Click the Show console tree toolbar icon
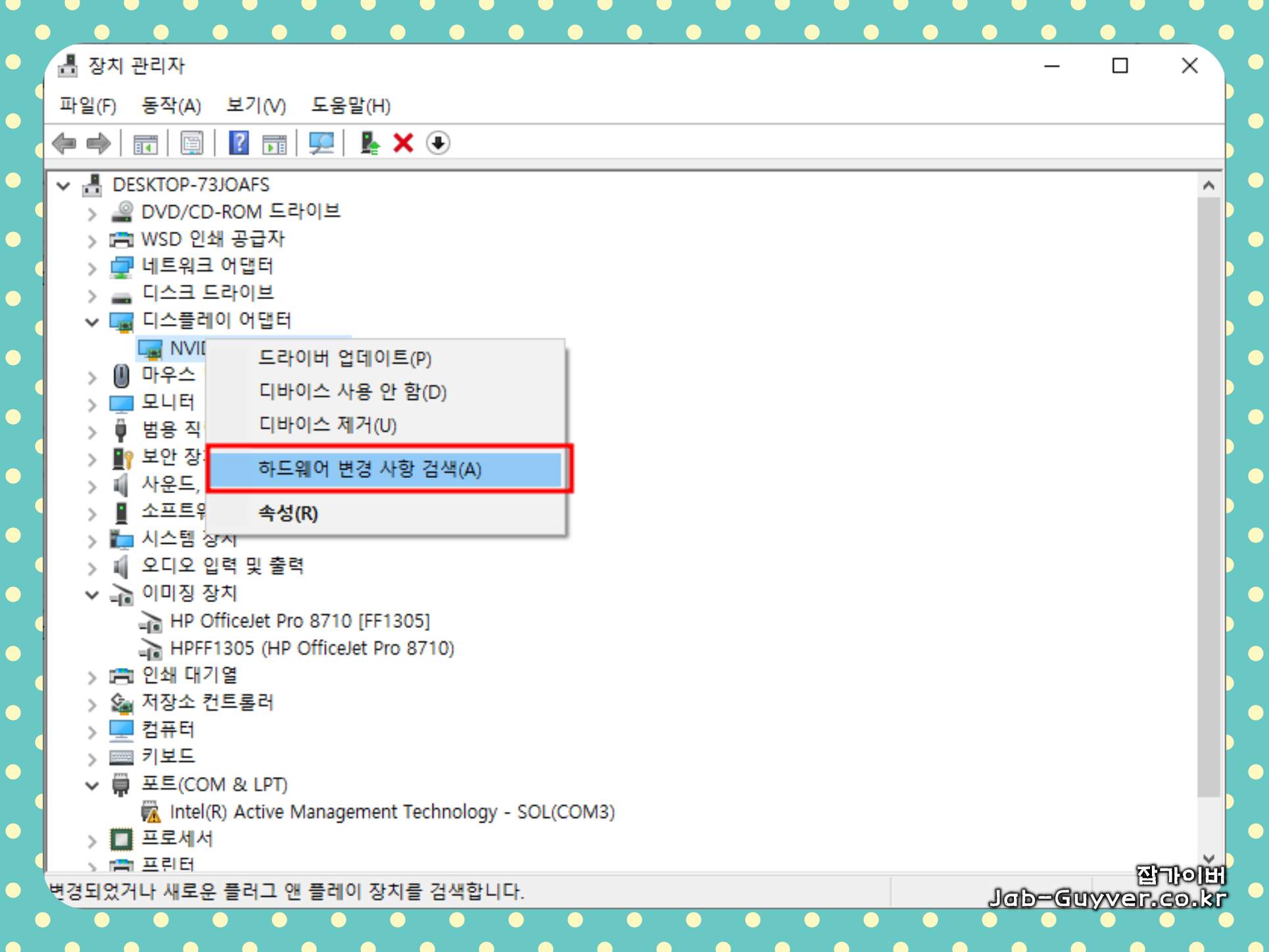This screenshot has width=1269, height=952. [x=146, y=143]
